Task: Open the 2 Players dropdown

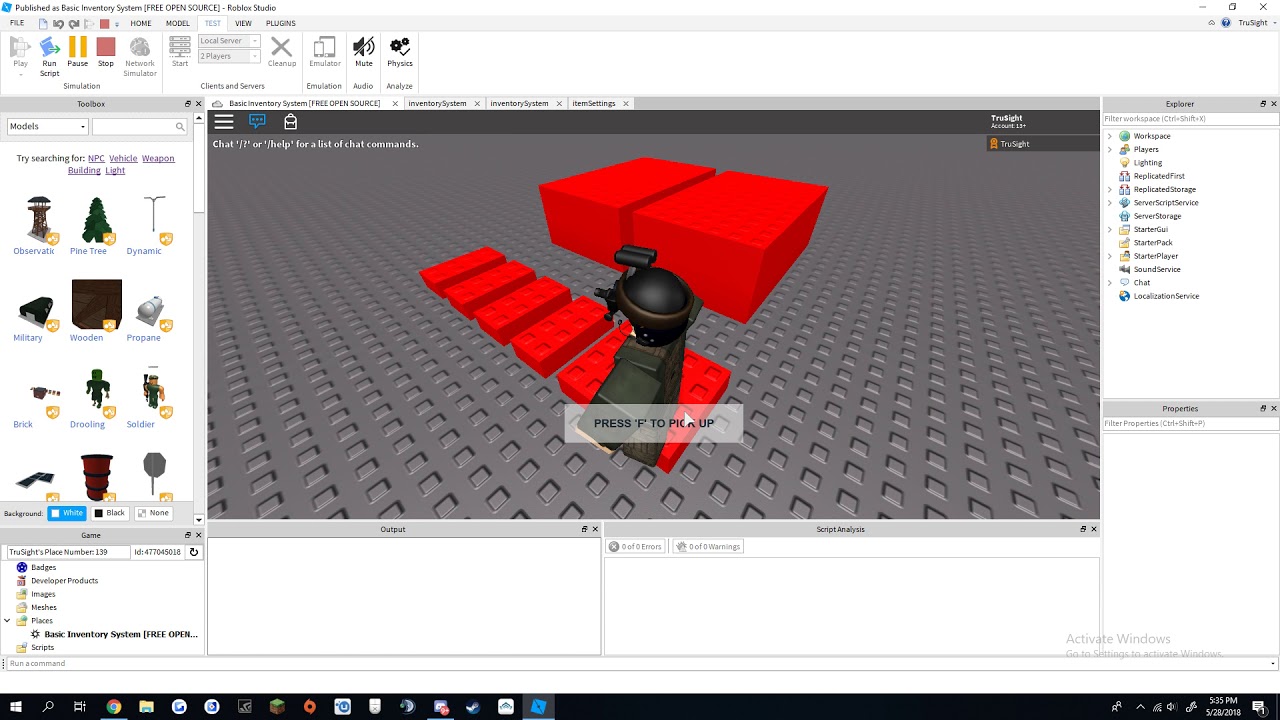Action: pyautogui.click(x=228, y=56)
